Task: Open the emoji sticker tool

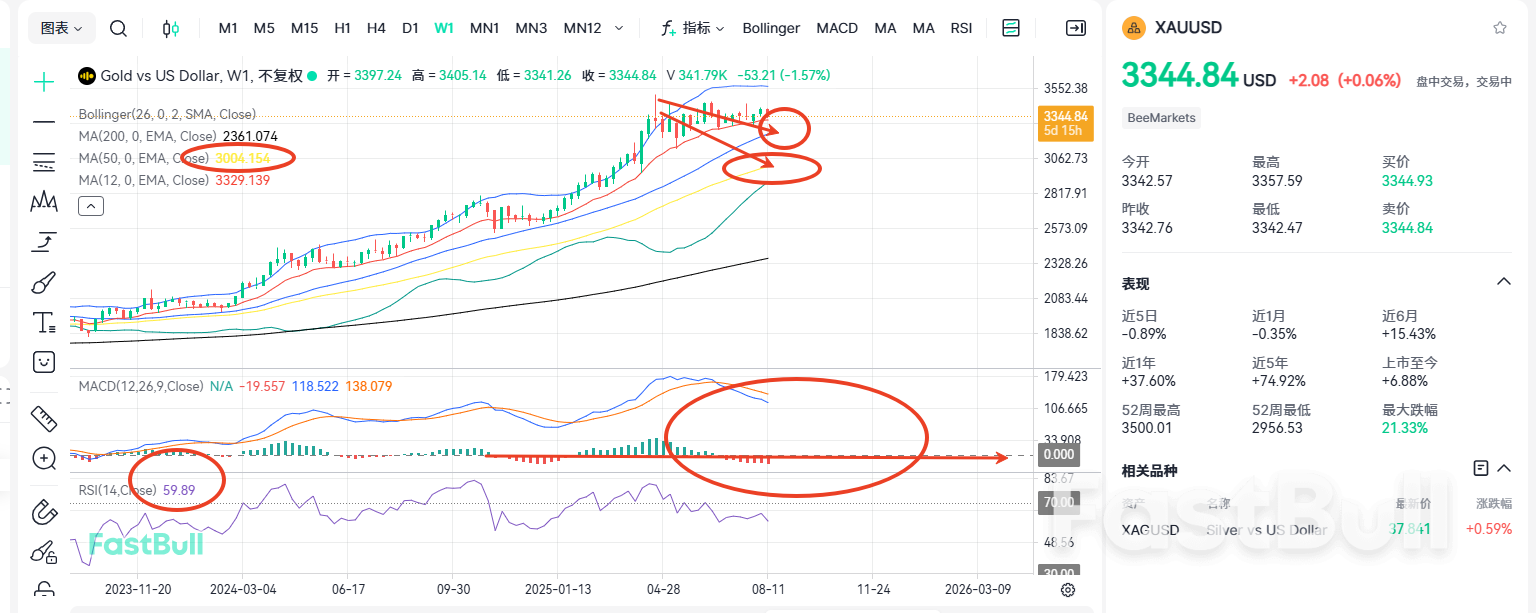Action: point(44,362)
